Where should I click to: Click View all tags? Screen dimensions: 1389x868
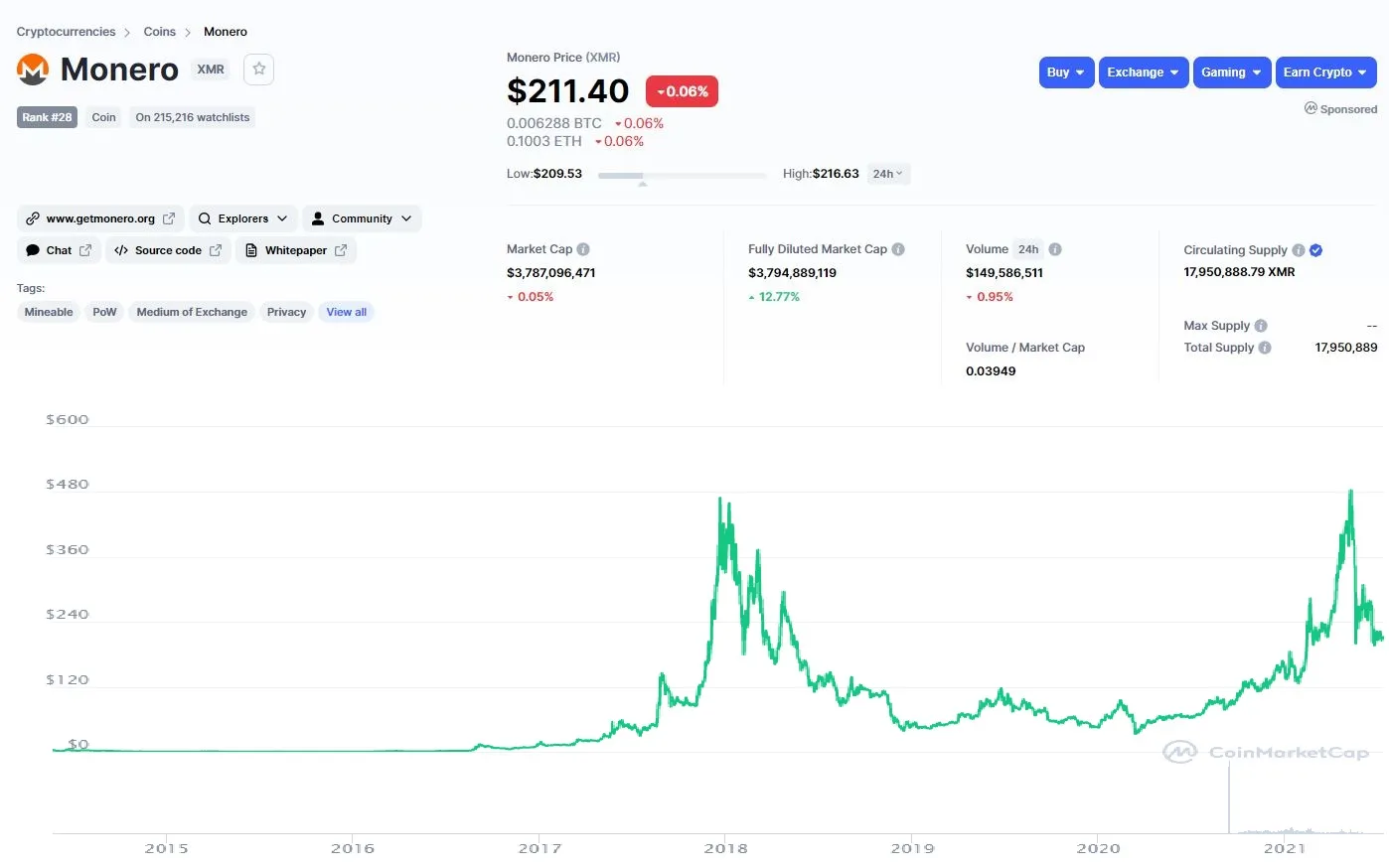click(346, 312)
